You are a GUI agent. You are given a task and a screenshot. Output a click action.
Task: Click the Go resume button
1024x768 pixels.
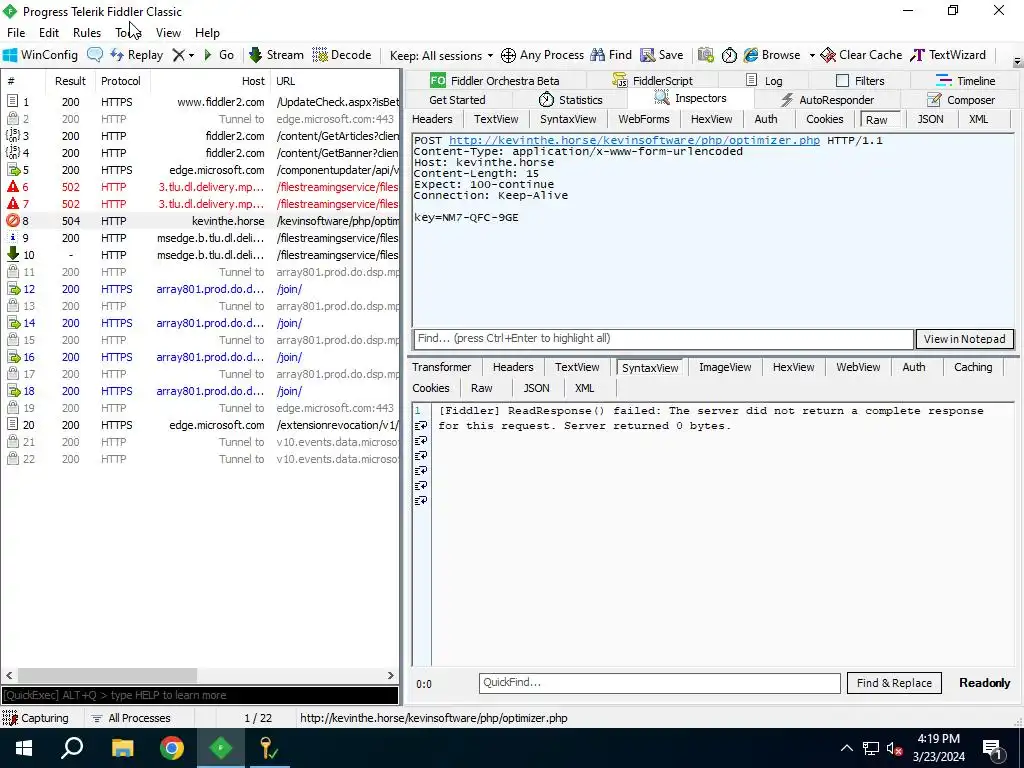pyautogui.click(x=219, y=55)
